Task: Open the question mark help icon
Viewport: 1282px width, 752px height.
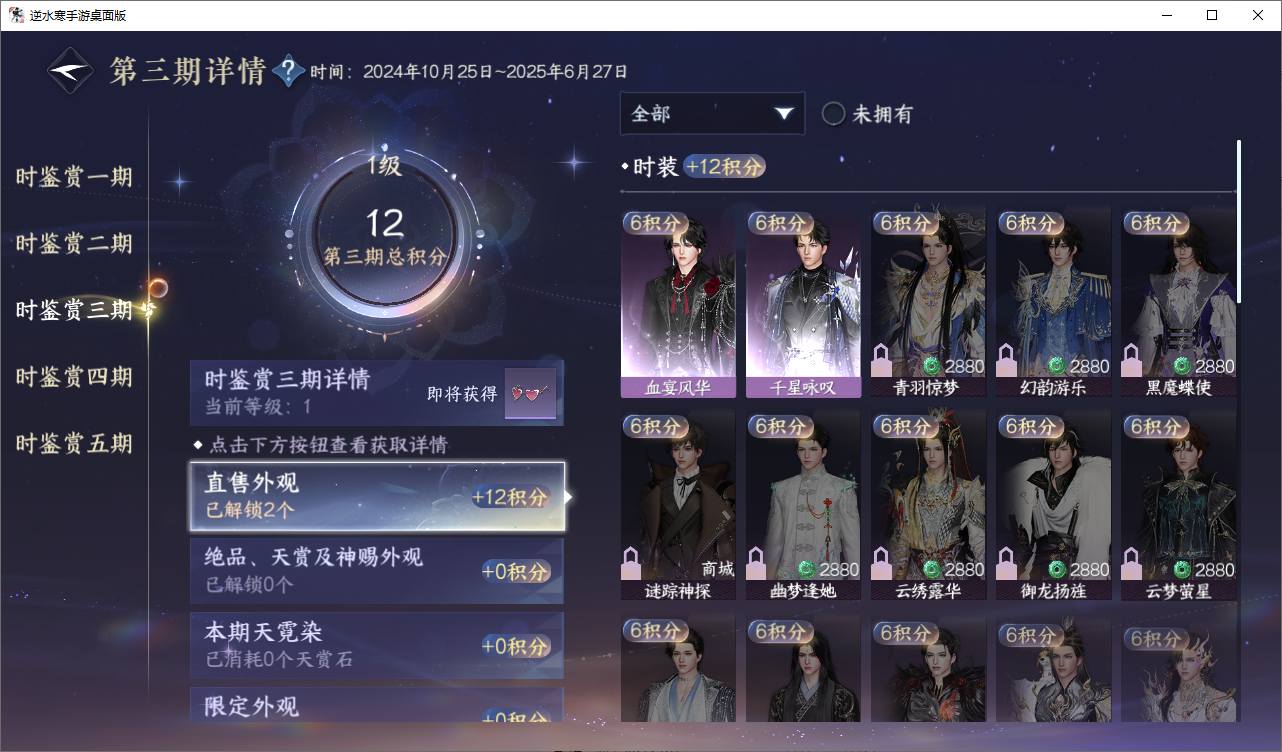Action: [288, 71]
